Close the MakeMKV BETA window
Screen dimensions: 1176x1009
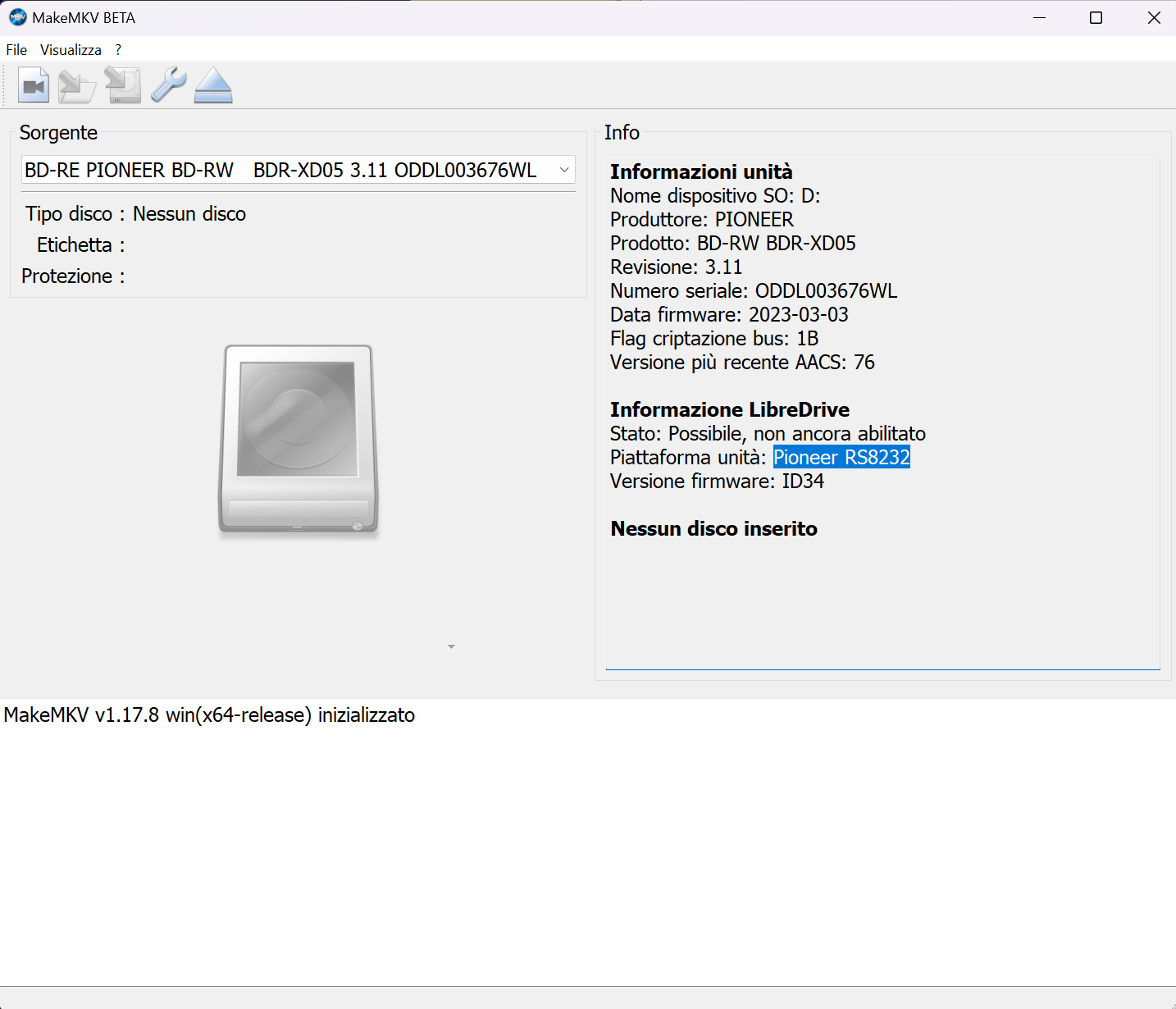click(1153, 17)
